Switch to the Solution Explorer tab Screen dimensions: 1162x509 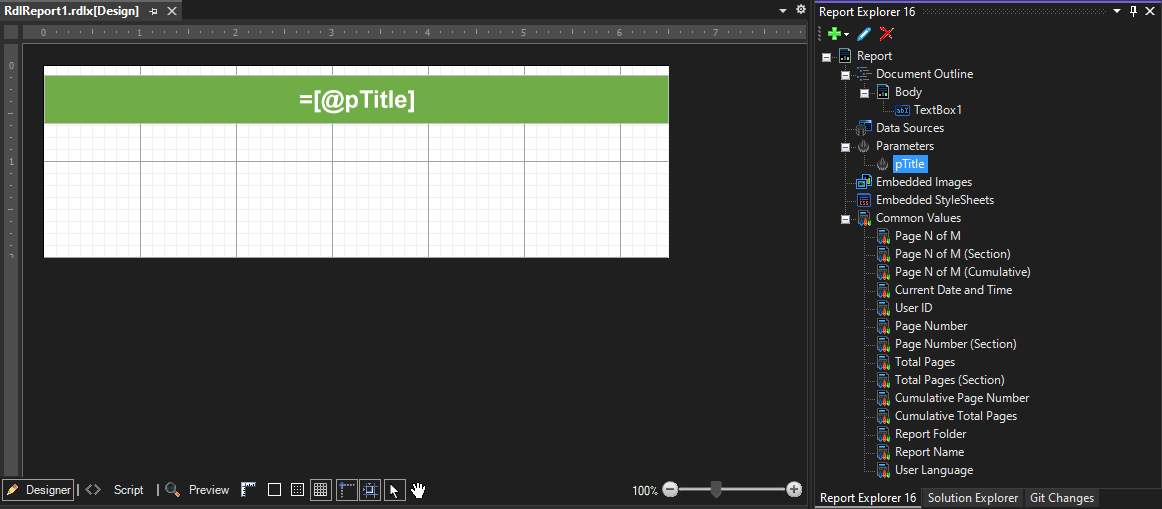(x=972, y=498)
